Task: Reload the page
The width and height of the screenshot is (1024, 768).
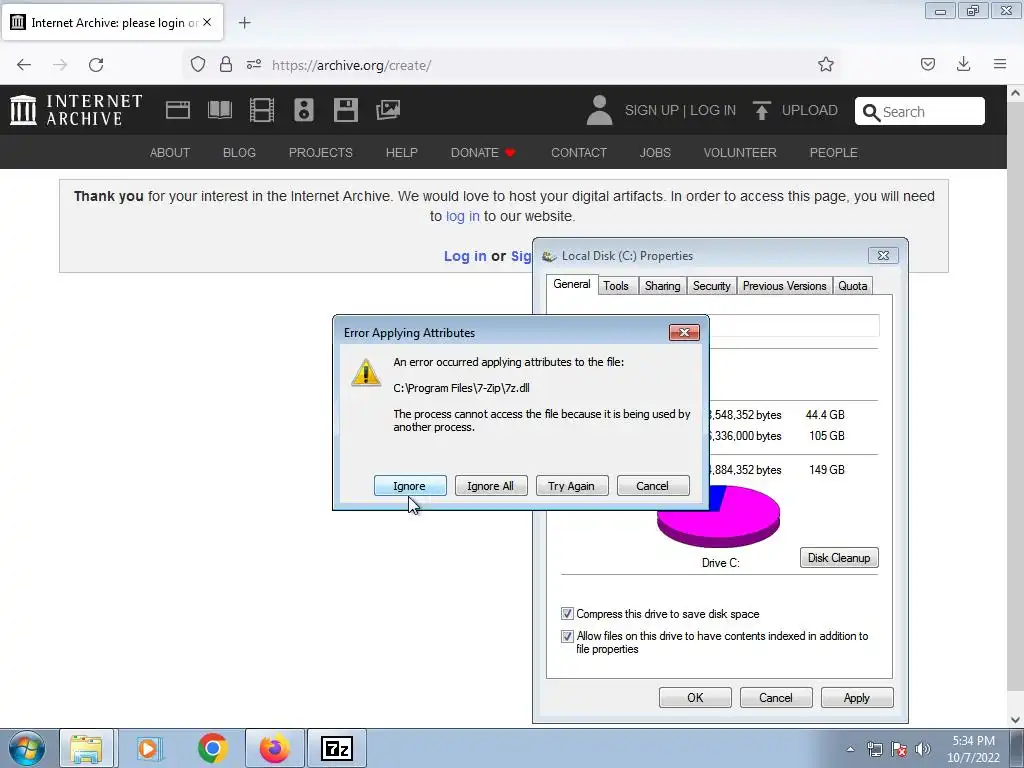Action: (96, 65)
